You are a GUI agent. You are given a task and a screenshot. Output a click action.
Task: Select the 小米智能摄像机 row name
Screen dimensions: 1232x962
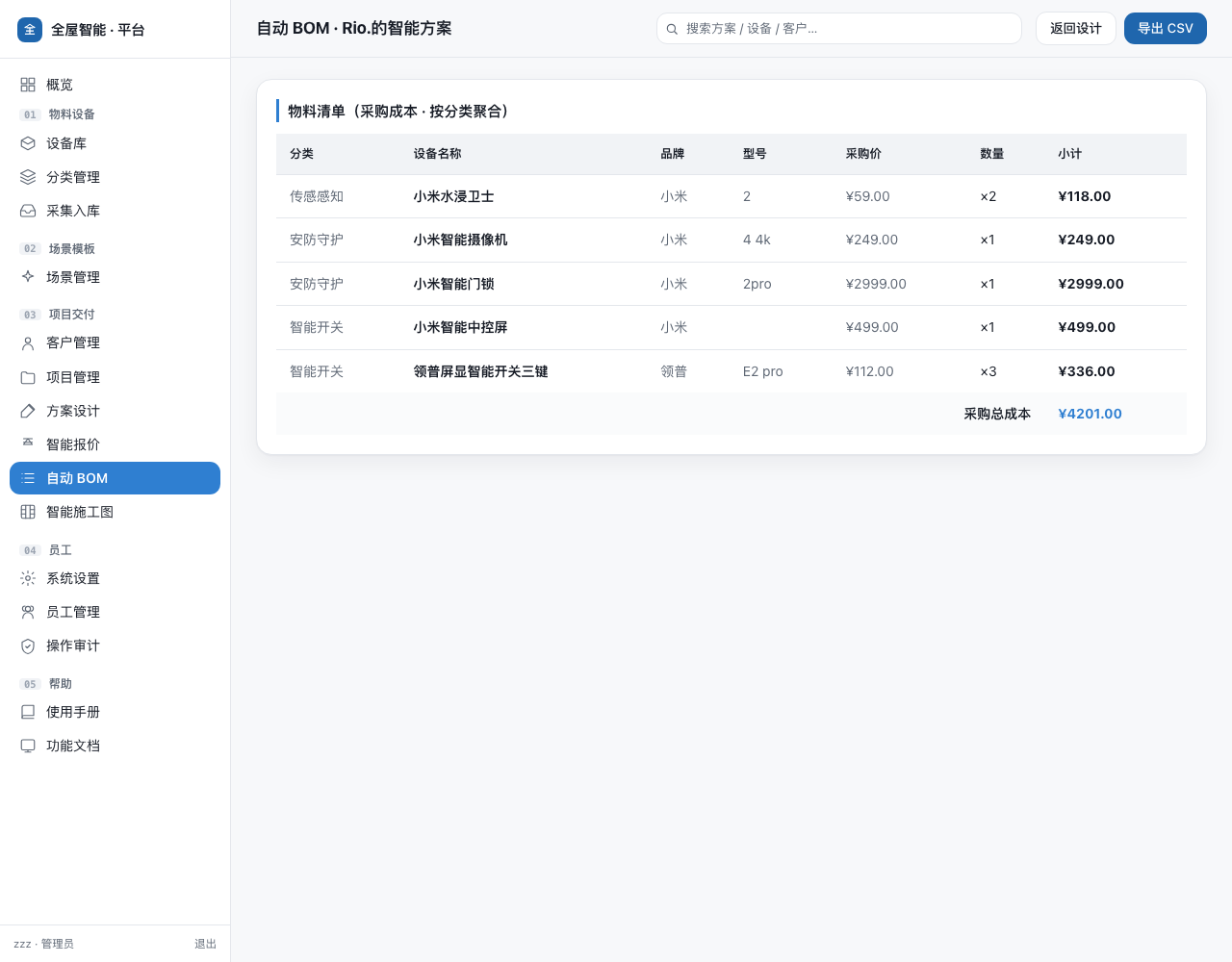pyautogui.click(x=460, y=240)
